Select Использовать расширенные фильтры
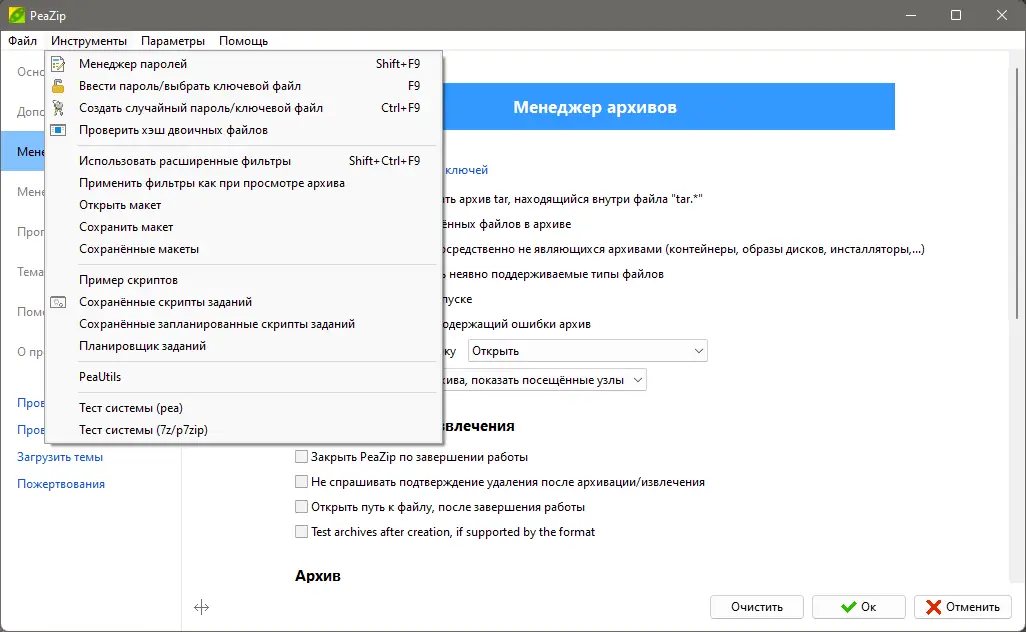 pos(243,161)
